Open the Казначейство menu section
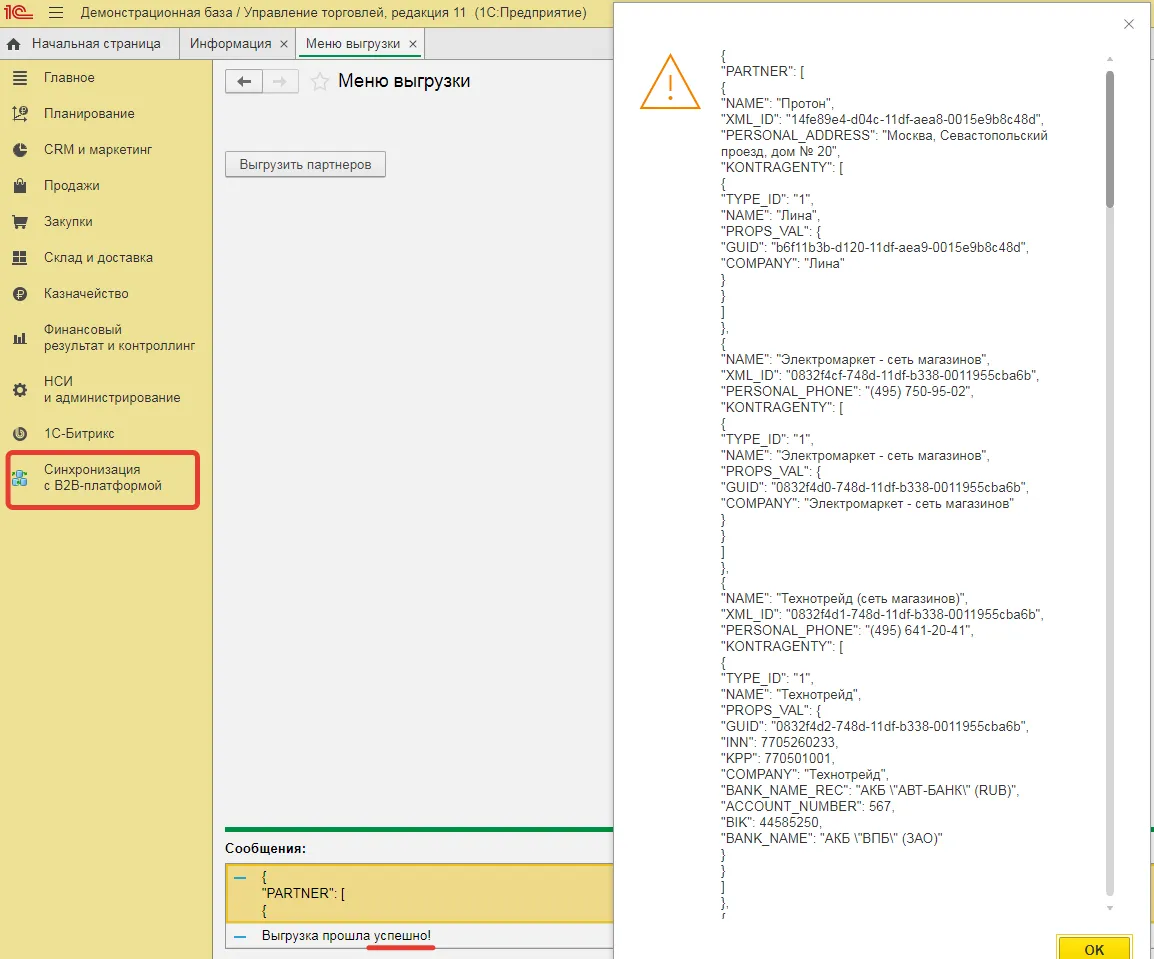Viewport: 1154px width, 959px height. tap(86, 294)
